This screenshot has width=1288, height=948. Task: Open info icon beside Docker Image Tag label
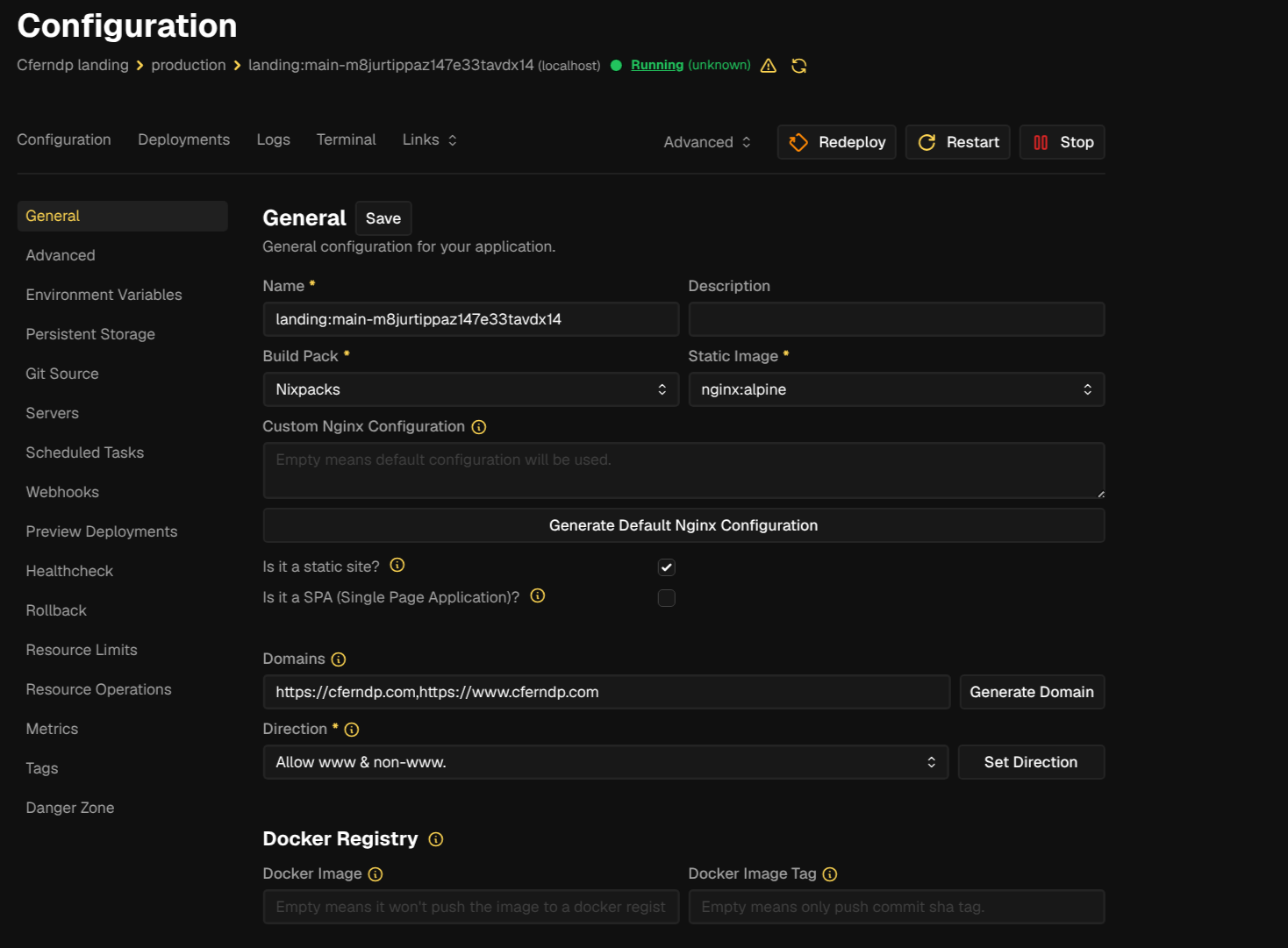(x=830, y=874)
